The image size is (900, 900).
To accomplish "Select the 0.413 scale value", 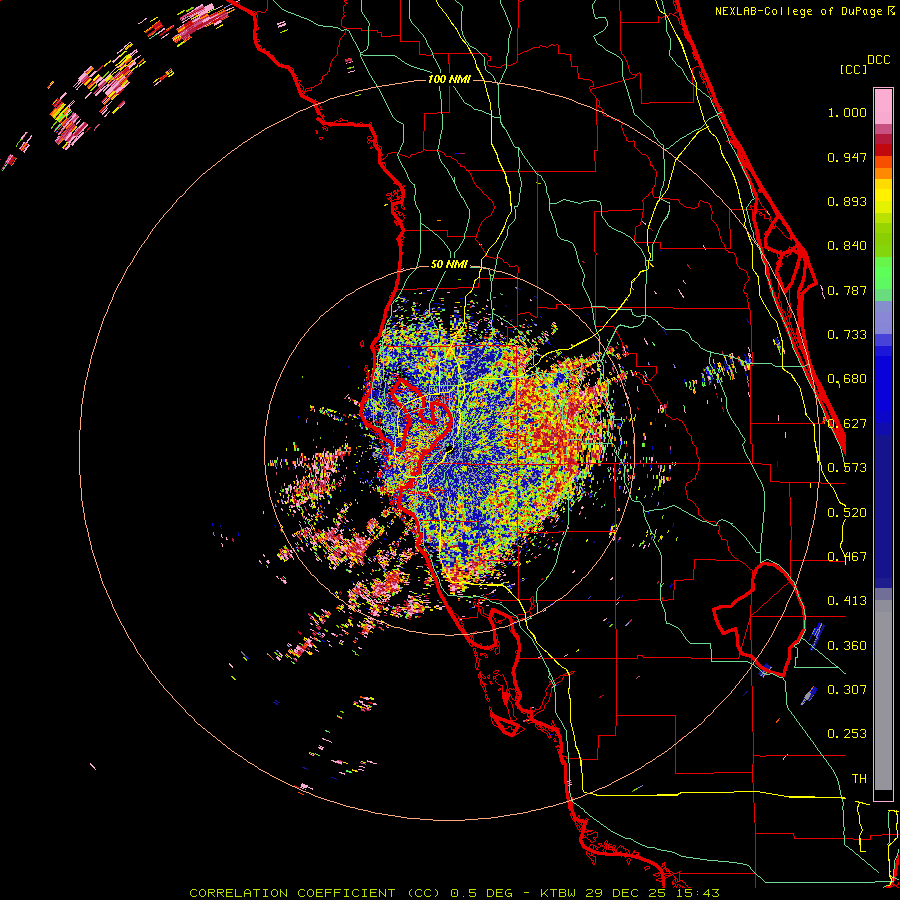I will tap(847, 601).
